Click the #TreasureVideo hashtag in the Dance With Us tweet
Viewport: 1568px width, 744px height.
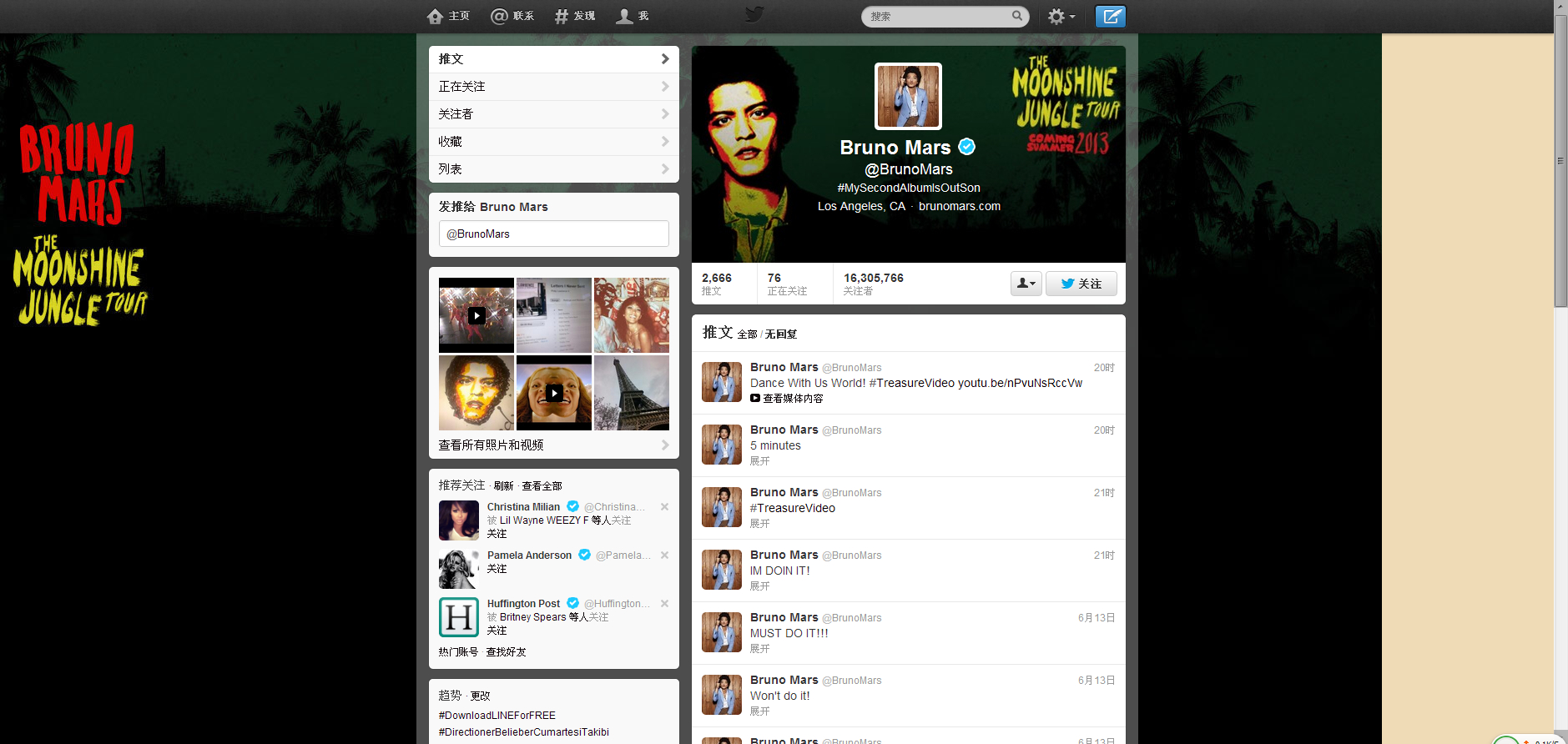click(912, 384)
